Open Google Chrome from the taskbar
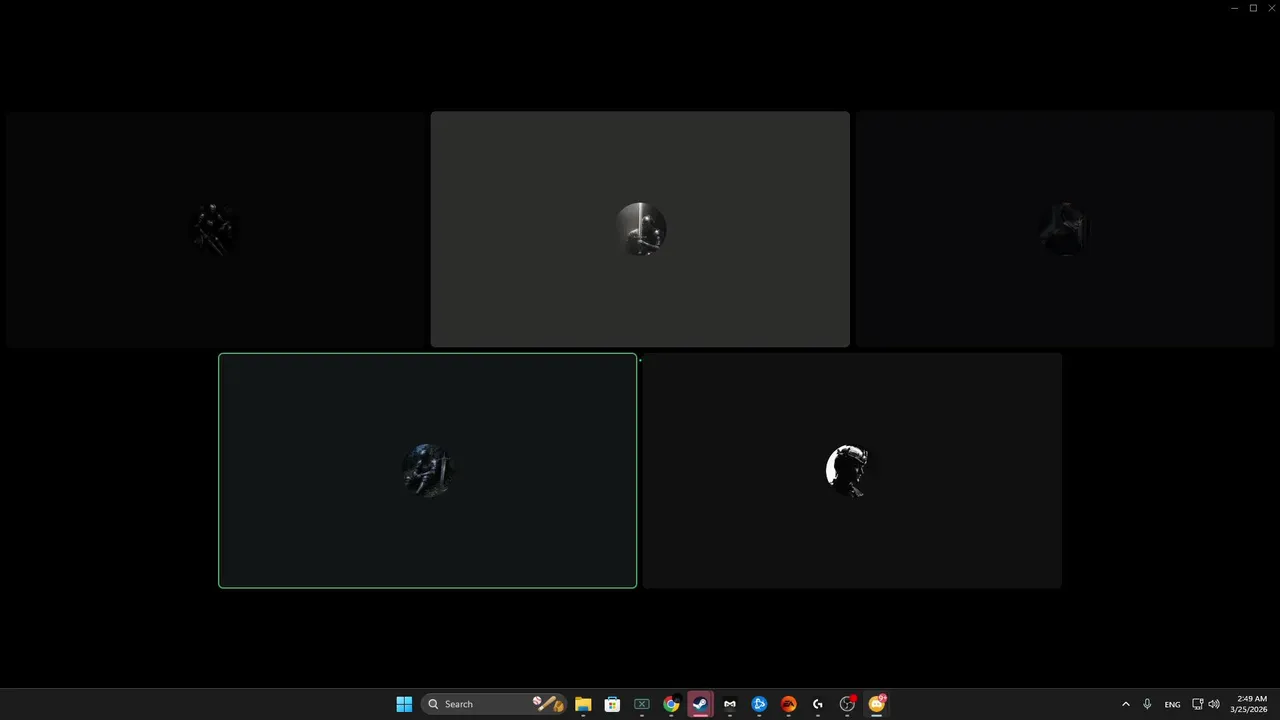This screenshot has width=1280, height=720. click(671, 704)
